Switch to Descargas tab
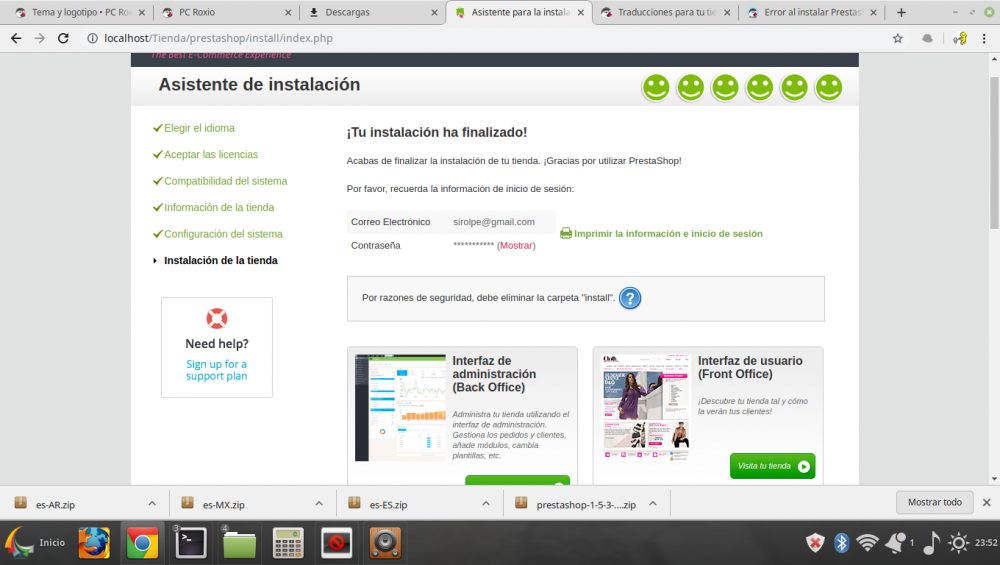The height and width of the screenshot is (565, 1000). point(373,12)
